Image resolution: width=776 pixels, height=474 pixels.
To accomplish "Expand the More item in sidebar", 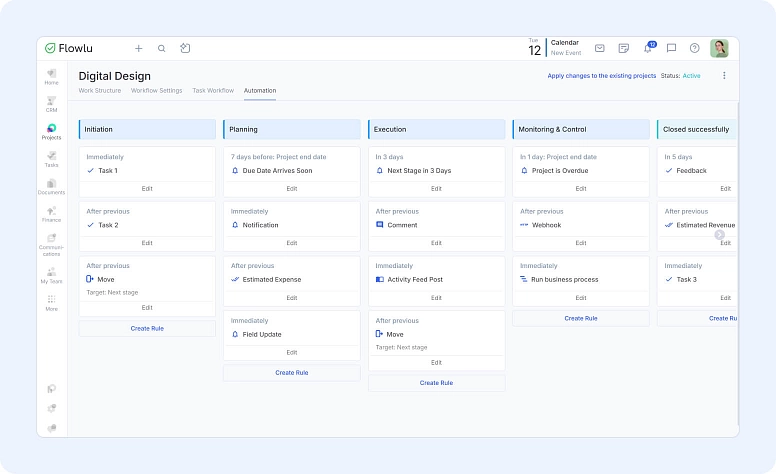I will tap(51, 302).
